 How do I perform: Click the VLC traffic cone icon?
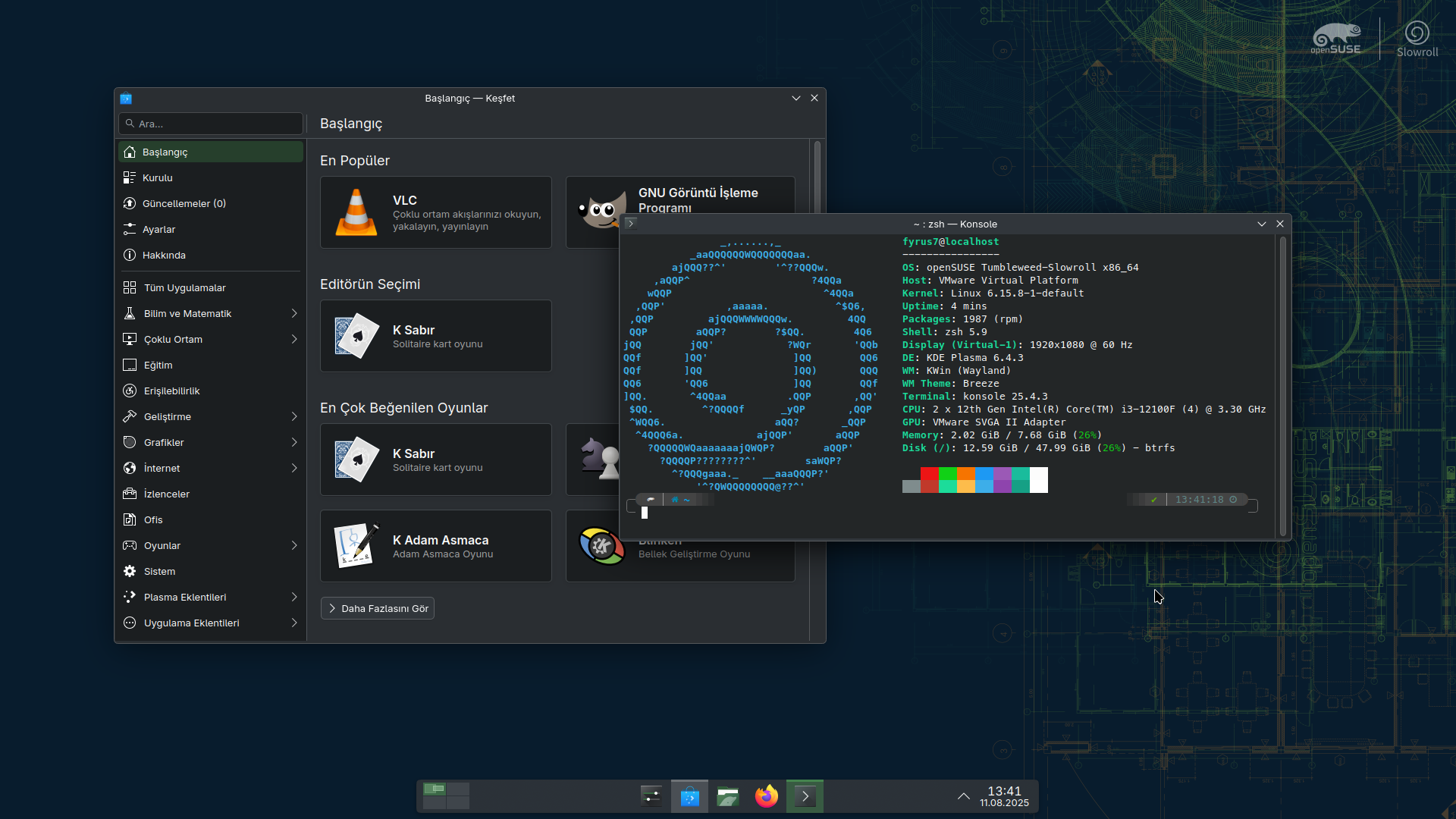point(356,212)
